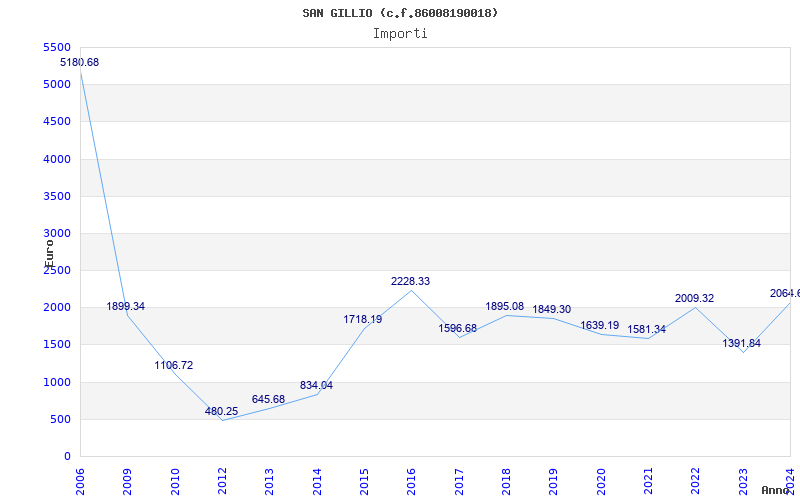Select the Importi subtitle text
Viewport: 800px width, 500px height.
click(400, 33)
